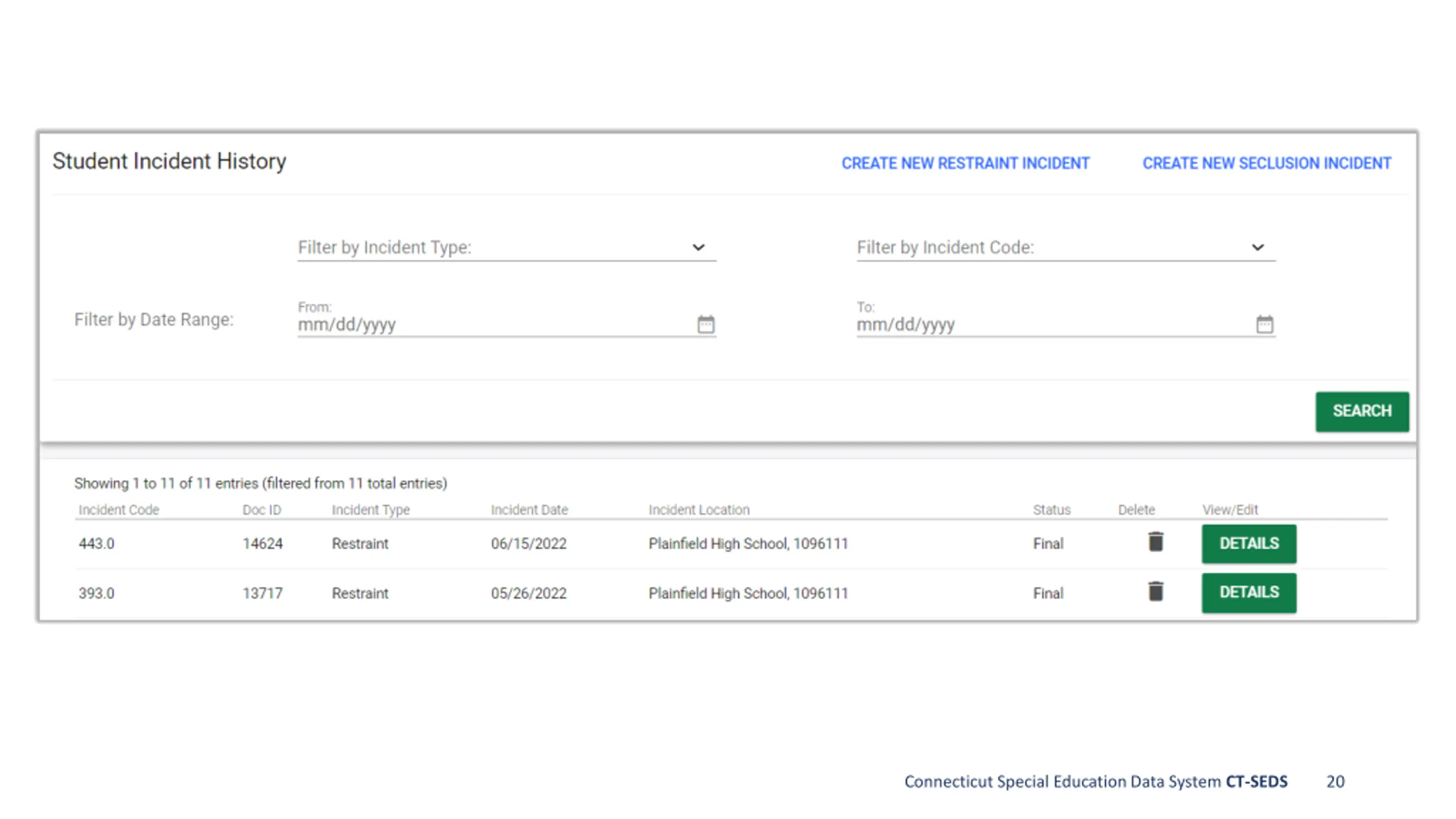Click Create New Restraint Incident link
Viewport: 1456px width, 819px height.
point(965,163)
